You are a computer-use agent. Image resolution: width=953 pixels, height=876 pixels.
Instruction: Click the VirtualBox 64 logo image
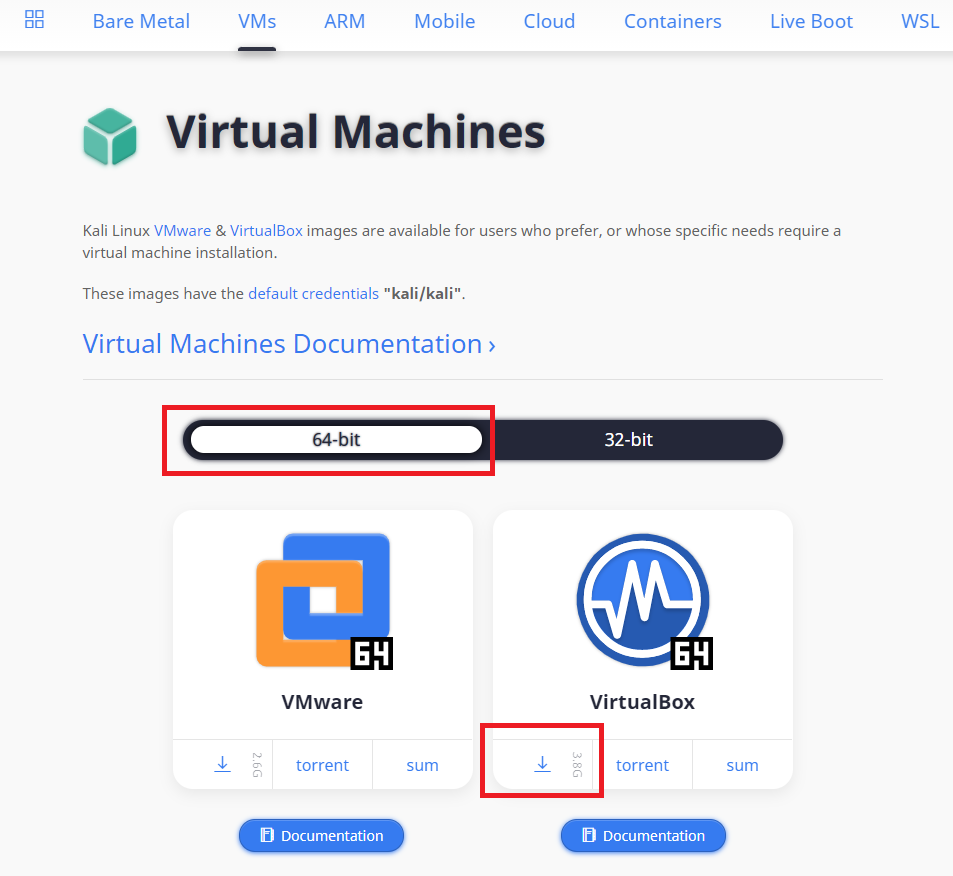tap(644, 601)
